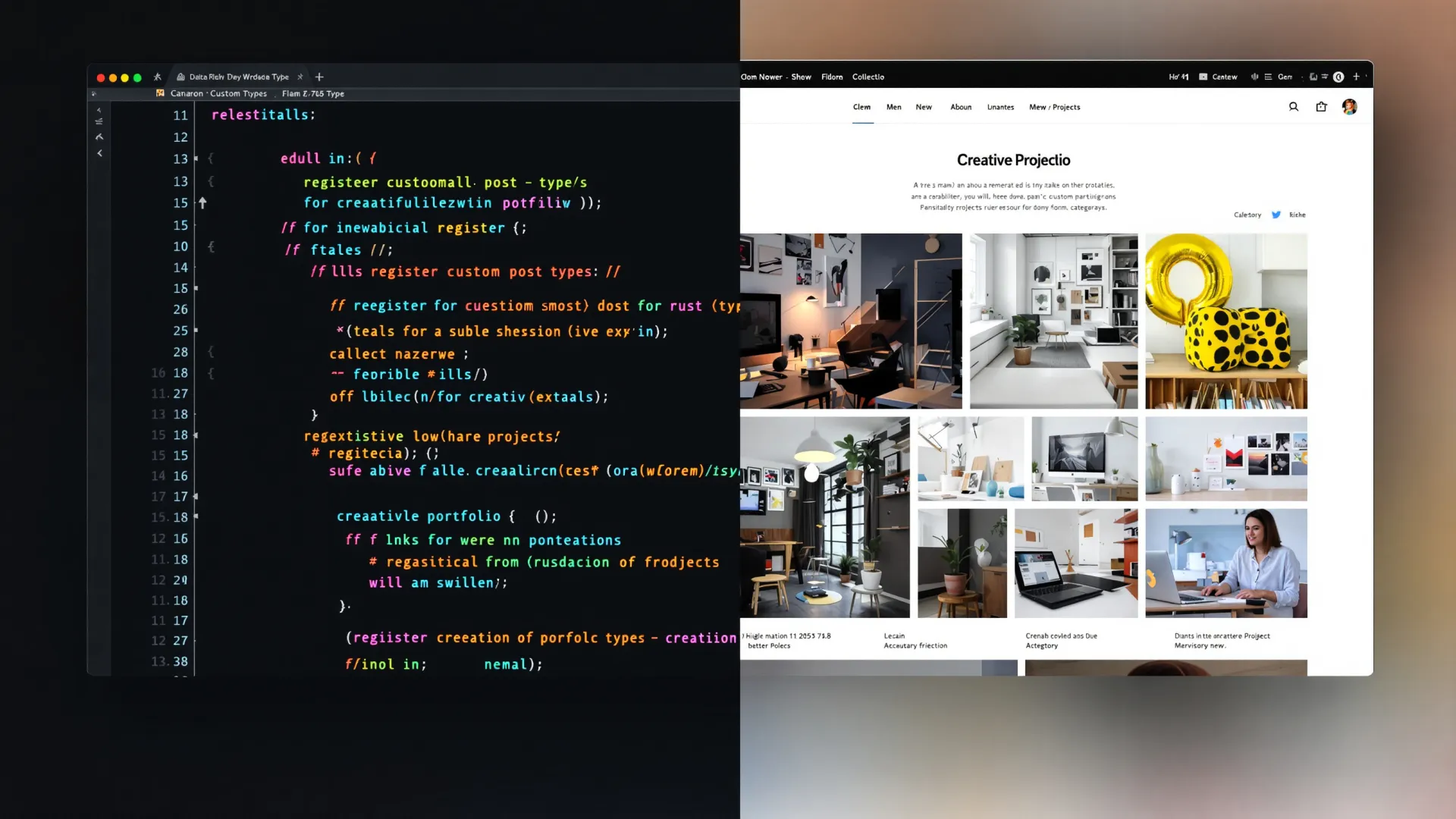Open the Abaun navigation item
1456x819 pixels.
961,107
